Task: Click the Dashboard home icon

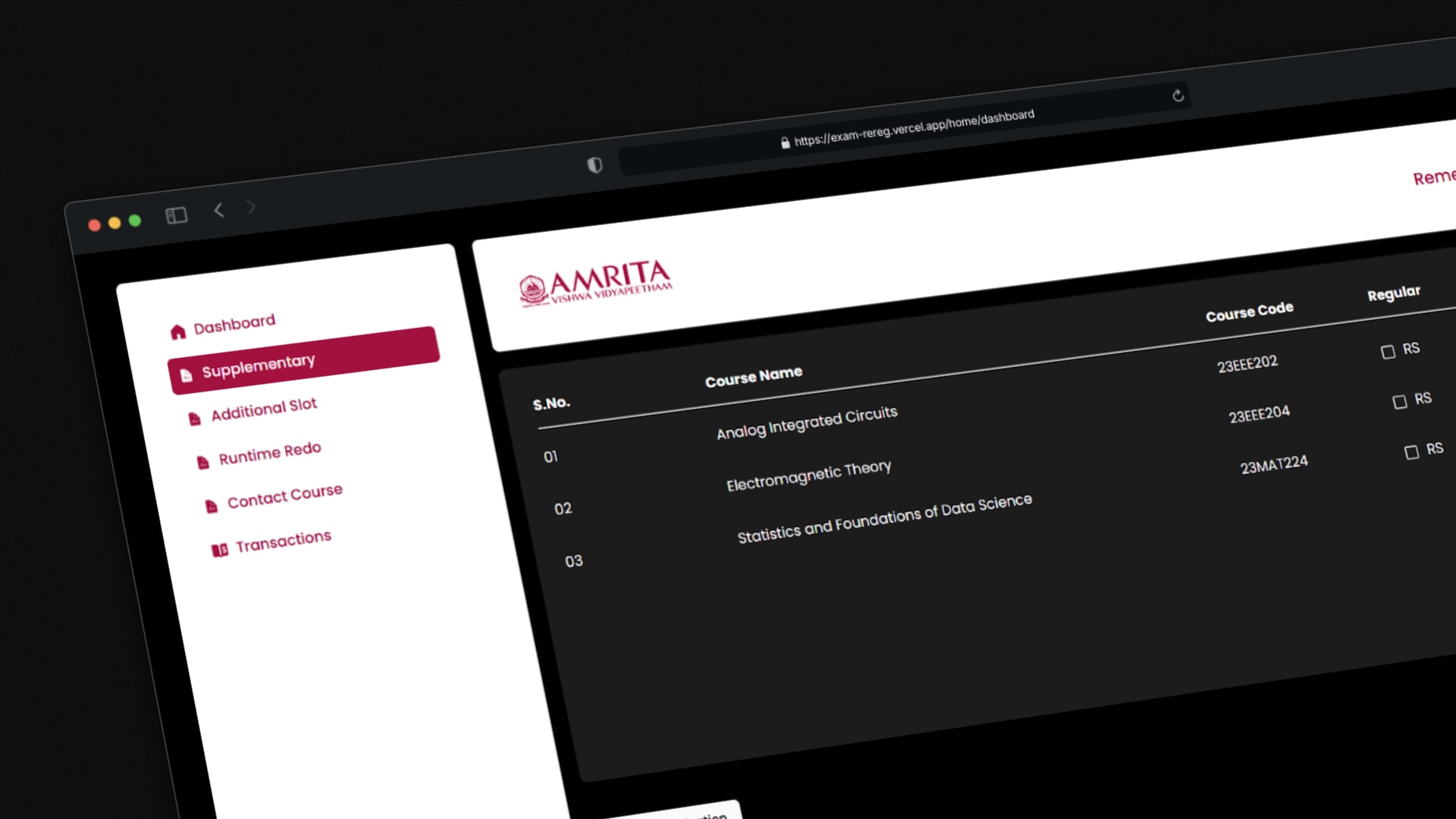Action: 178,332
